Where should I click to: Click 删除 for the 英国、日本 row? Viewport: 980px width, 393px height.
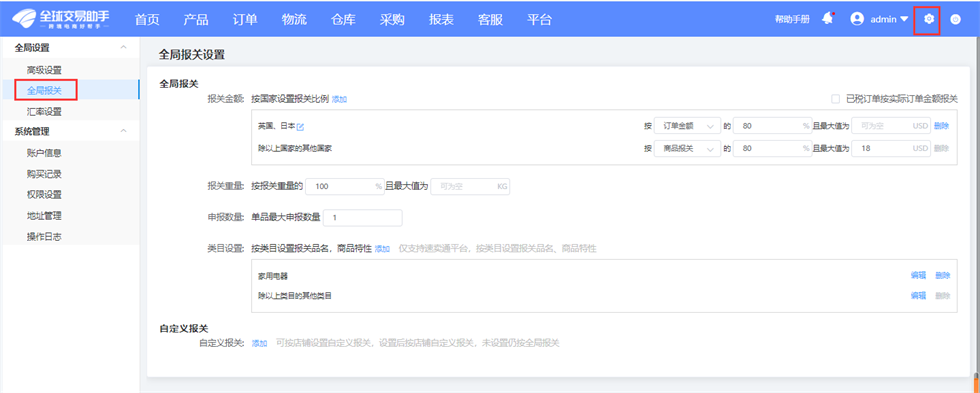point(941,126)
